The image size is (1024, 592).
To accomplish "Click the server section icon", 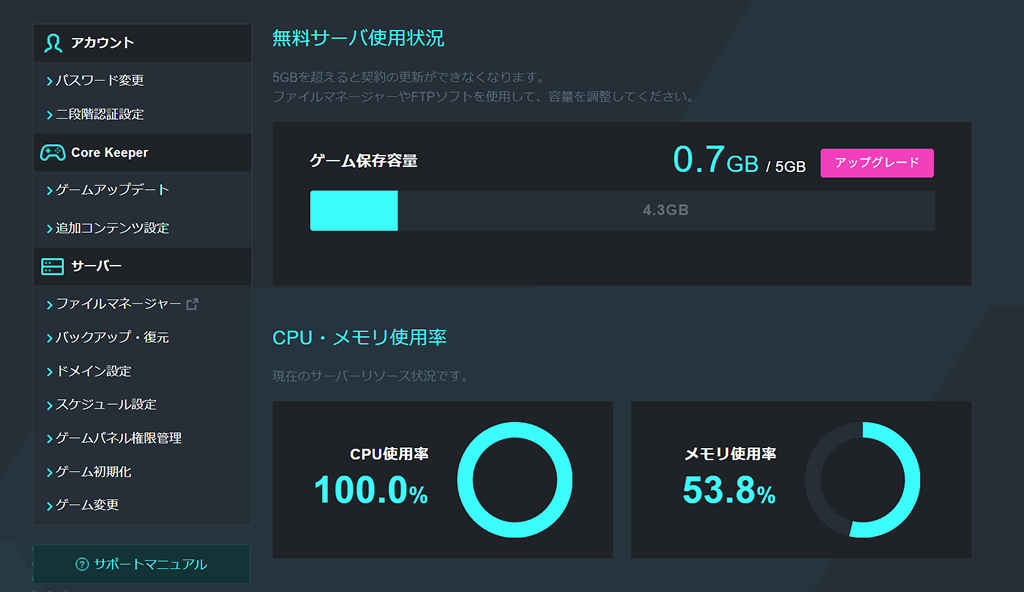I will coord(53,266).
